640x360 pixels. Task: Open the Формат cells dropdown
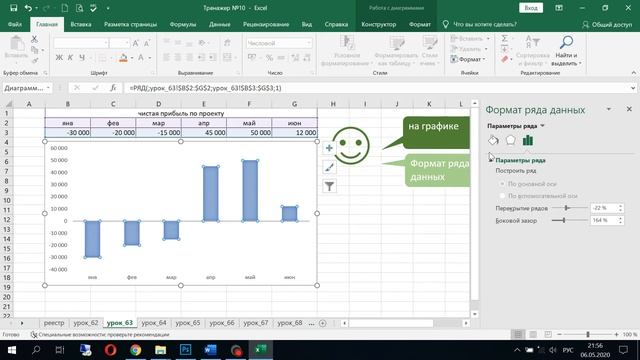click(468, 59)
